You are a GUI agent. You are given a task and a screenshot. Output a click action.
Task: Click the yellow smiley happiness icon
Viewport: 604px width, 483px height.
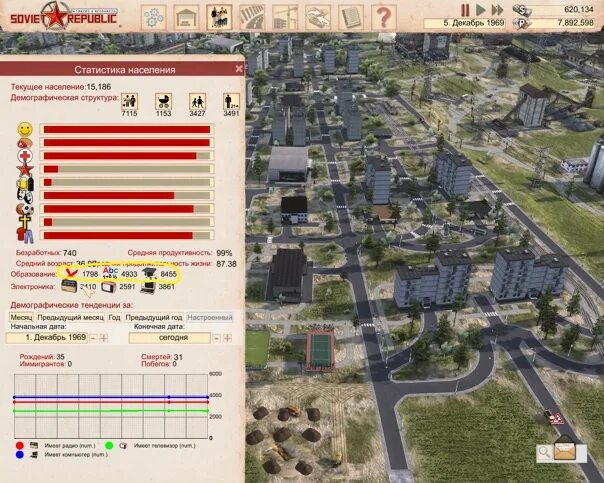(25, 129)
